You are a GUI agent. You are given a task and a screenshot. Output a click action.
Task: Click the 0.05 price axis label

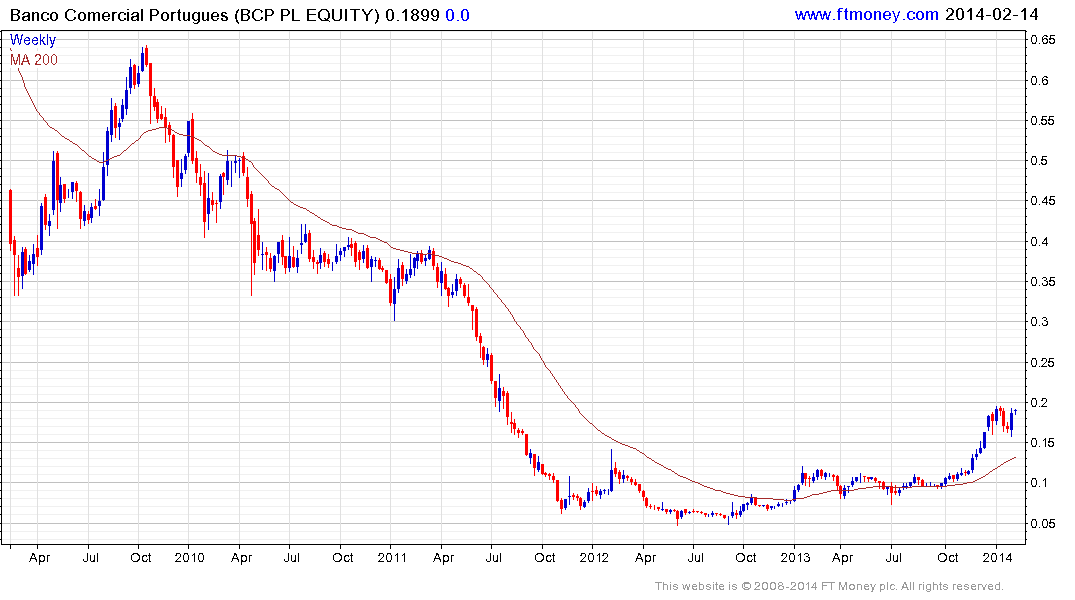coord(1043,523)
